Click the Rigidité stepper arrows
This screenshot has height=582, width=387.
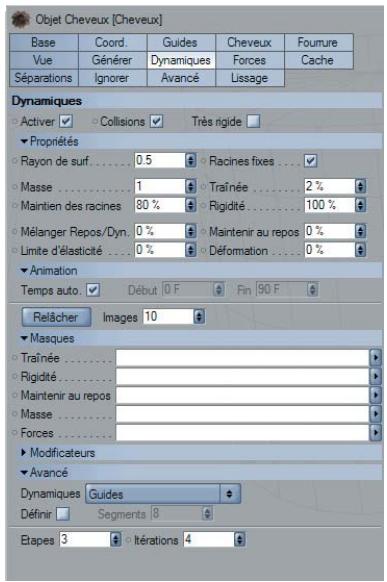[x=360, y=205]
